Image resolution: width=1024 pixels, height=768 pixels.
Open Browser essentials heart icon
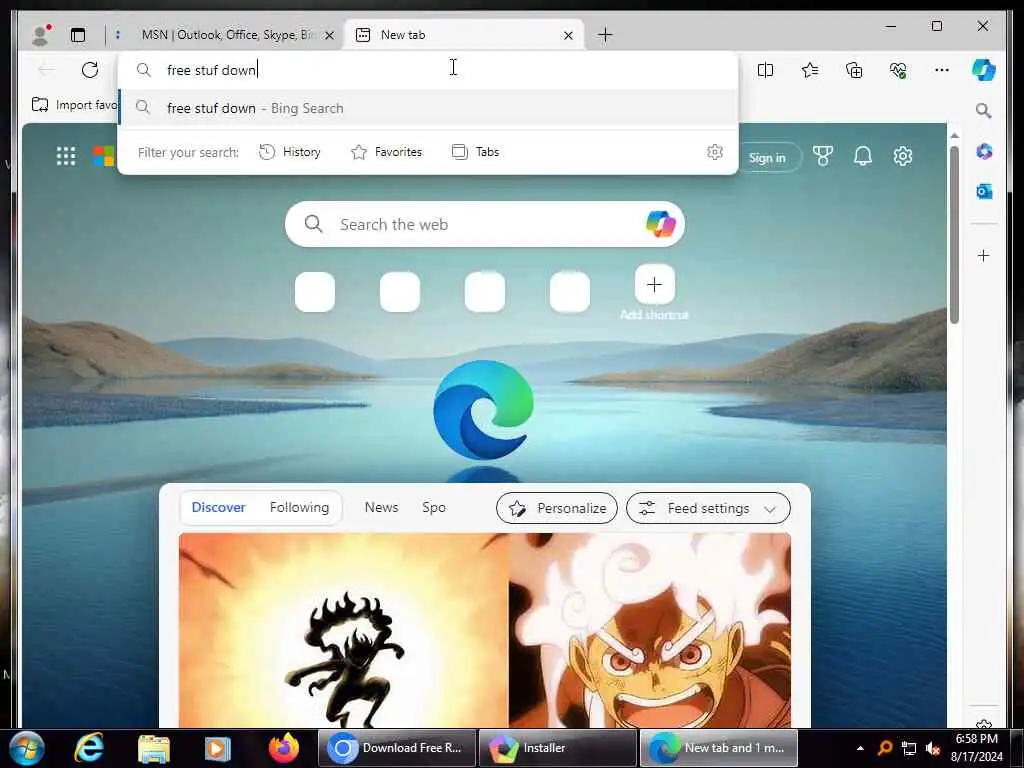click(x=898, y=70)
